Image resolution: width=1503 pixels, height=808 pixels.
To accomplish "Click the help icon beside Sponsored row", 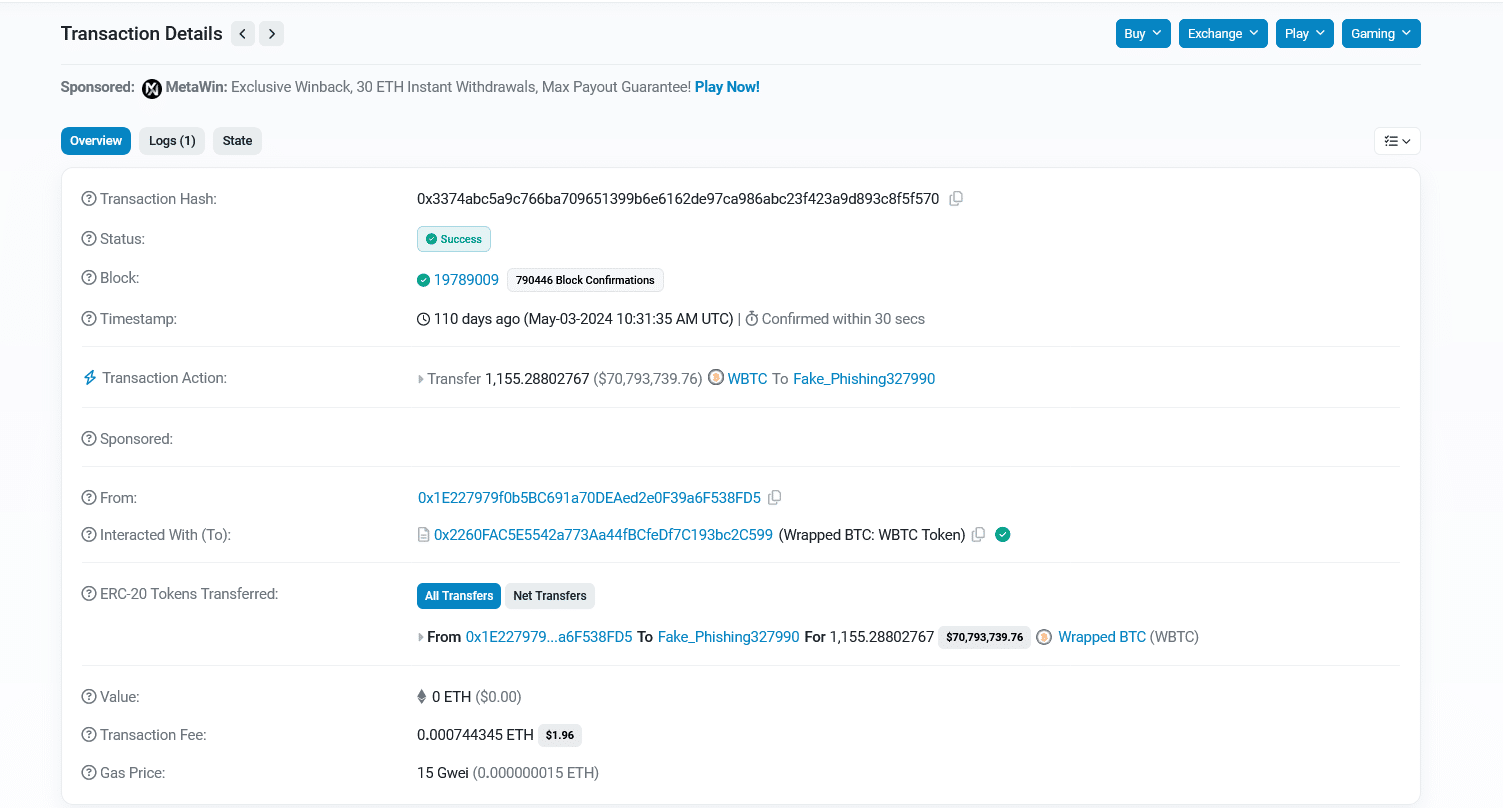I will 89,439.
